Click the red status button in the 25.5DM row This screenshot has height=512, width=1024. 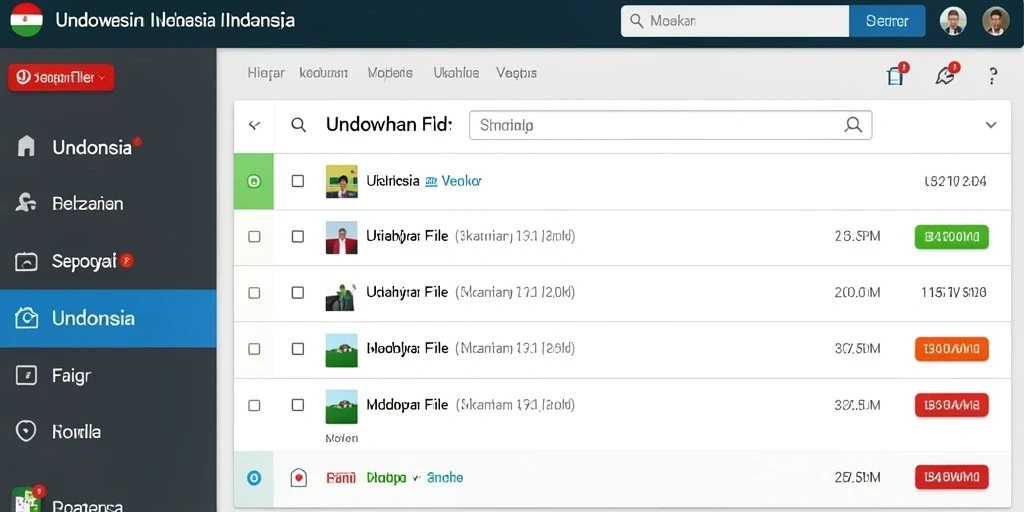952,477
